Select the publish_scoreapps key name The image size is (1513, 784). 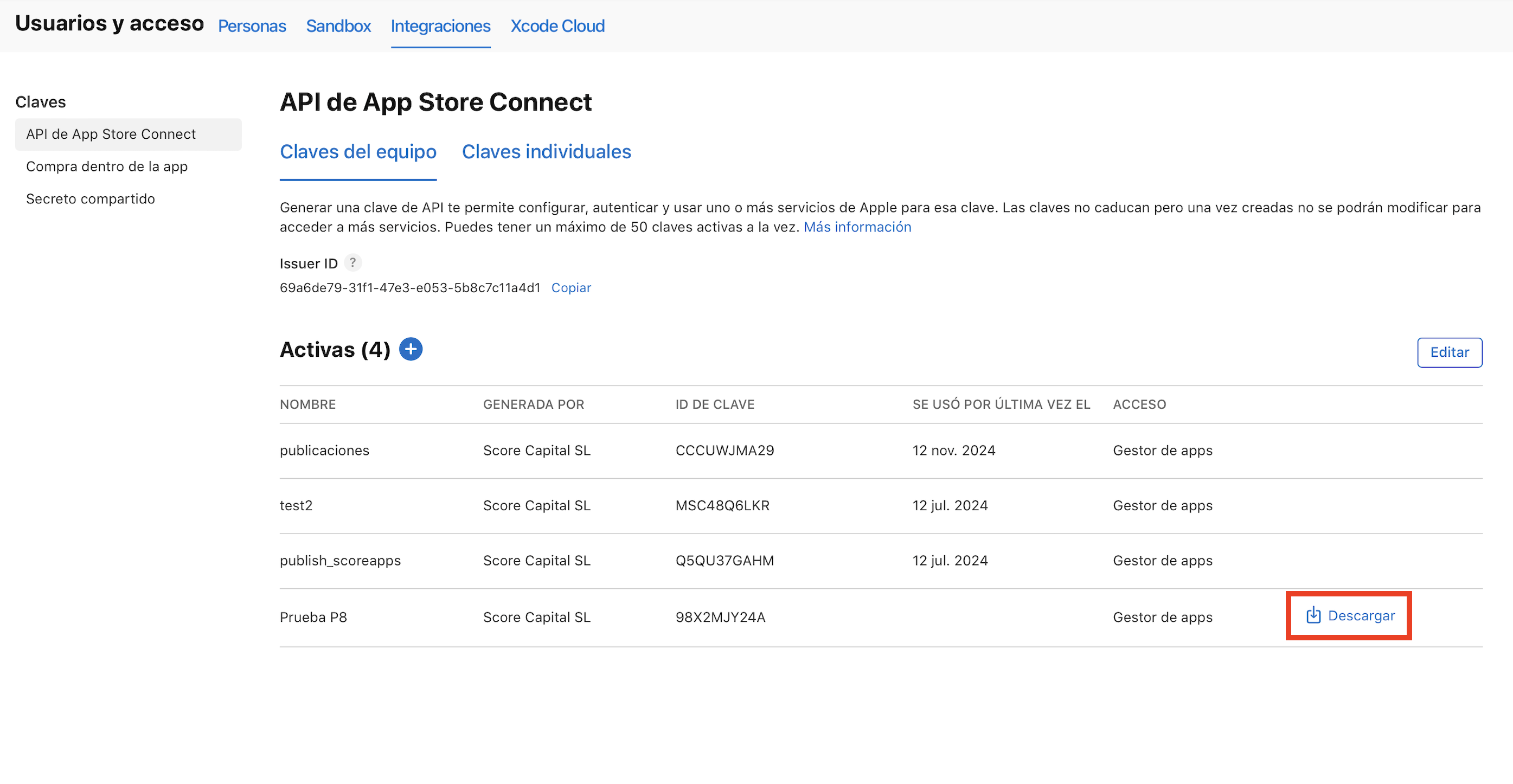coord(340,561)
